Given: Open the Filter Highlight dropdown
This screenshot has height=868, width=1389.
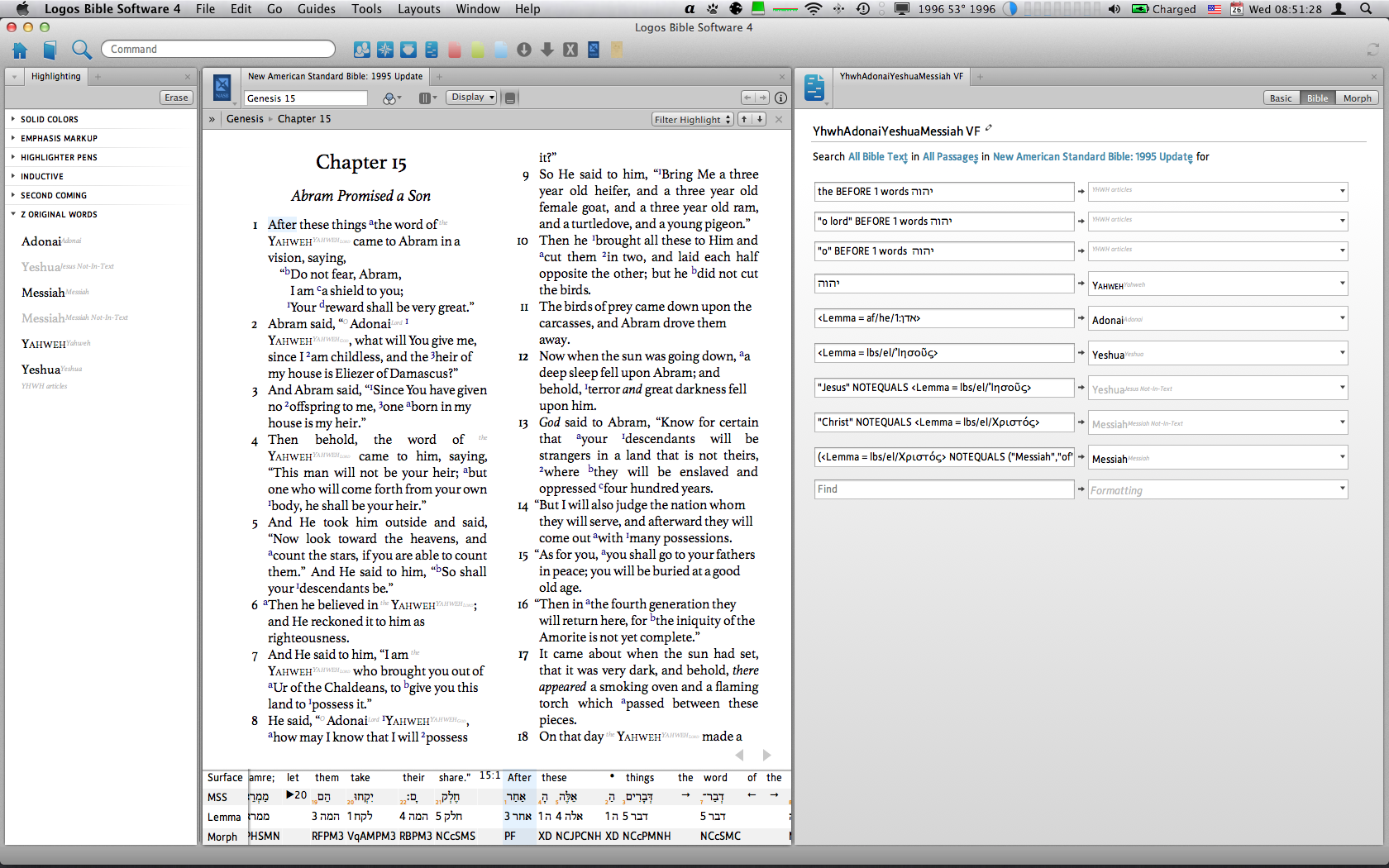Looking at the screenshot, I should tap(693, 120).
